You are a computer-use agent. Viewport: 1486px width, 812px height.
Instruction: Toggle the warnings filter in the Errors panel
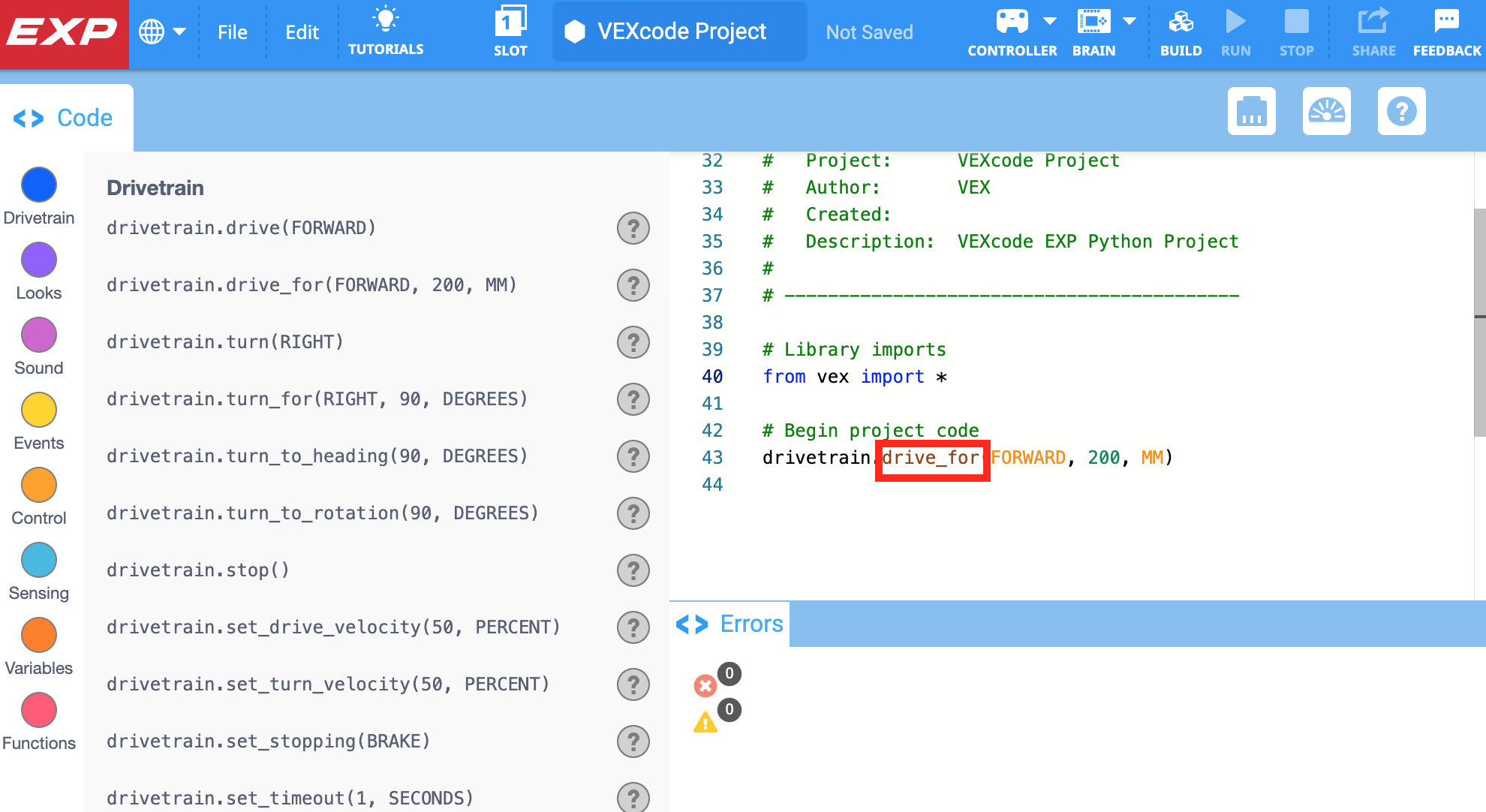[x=705, y=721]
